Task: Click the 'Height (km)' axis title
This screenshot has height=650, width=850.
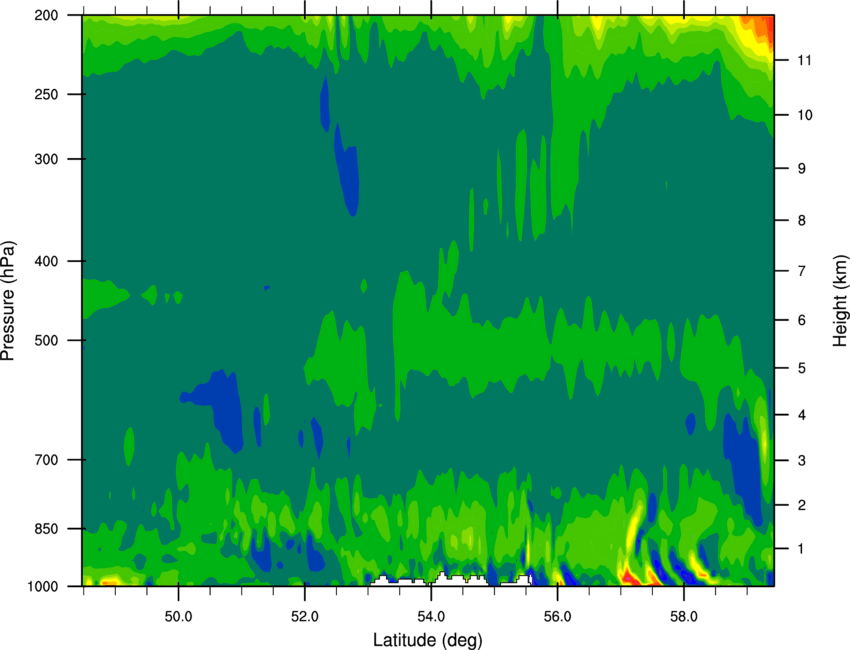Action: coord(840,300)
